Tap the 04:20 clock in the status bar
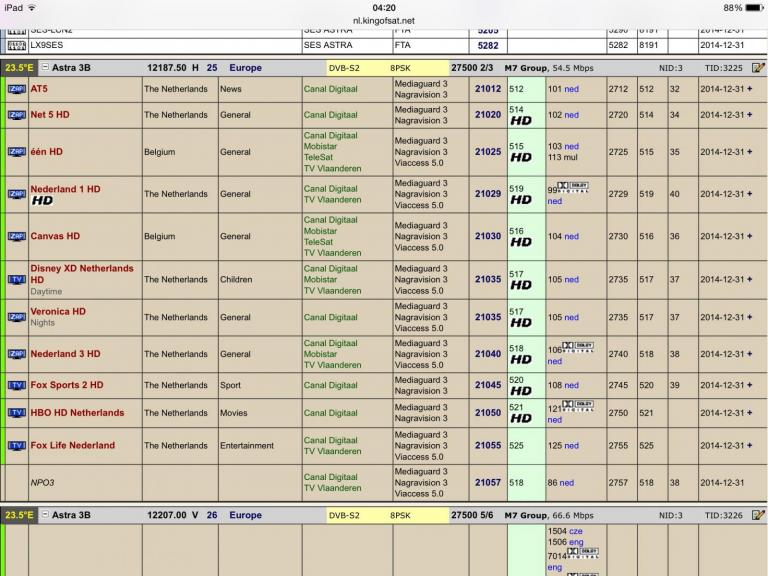The height and width of the screenshot is (576, 768). click(384, 8)
